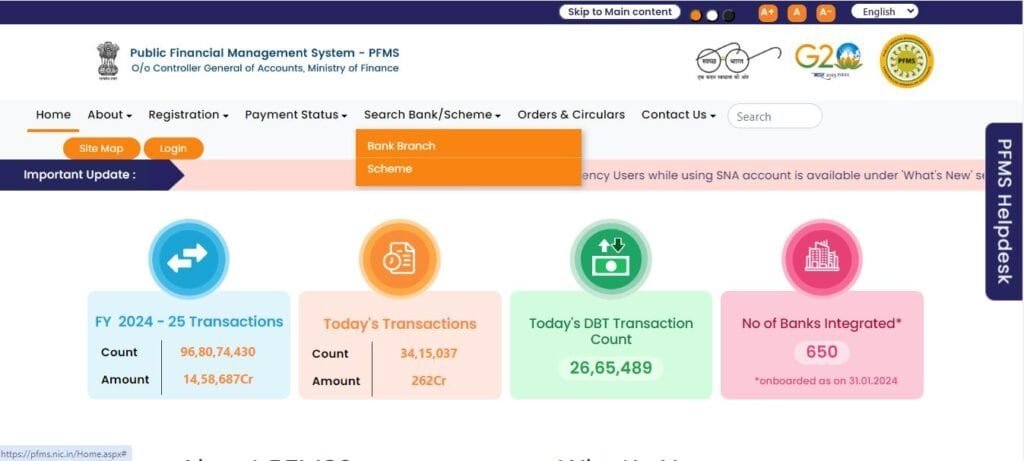Open the Swachh Bharat glasses logo

point(737,61)
